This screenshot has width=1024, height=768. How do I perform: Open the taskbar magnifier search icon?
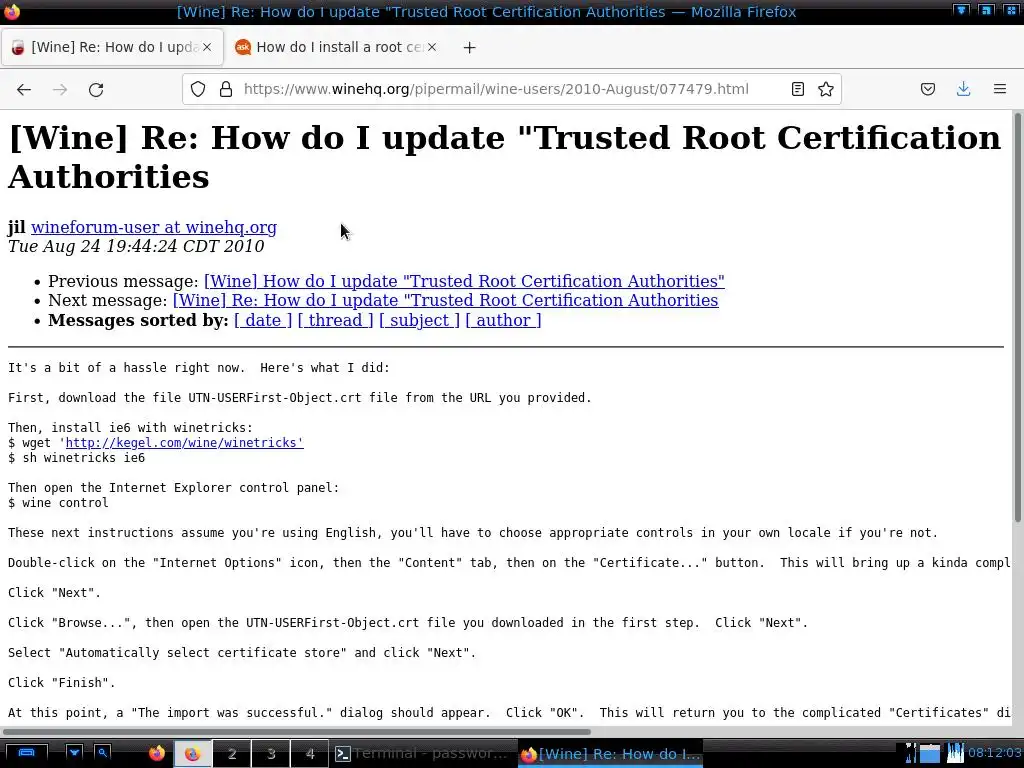tap(103, 753)
